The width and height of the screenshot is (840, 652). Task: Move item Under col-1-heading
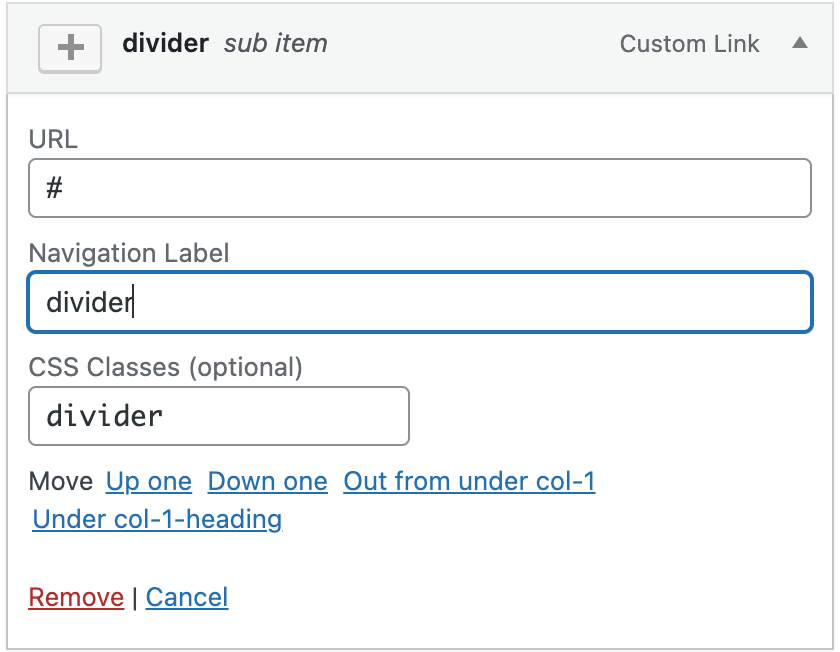pyautogui.click(x=157, y=520)
